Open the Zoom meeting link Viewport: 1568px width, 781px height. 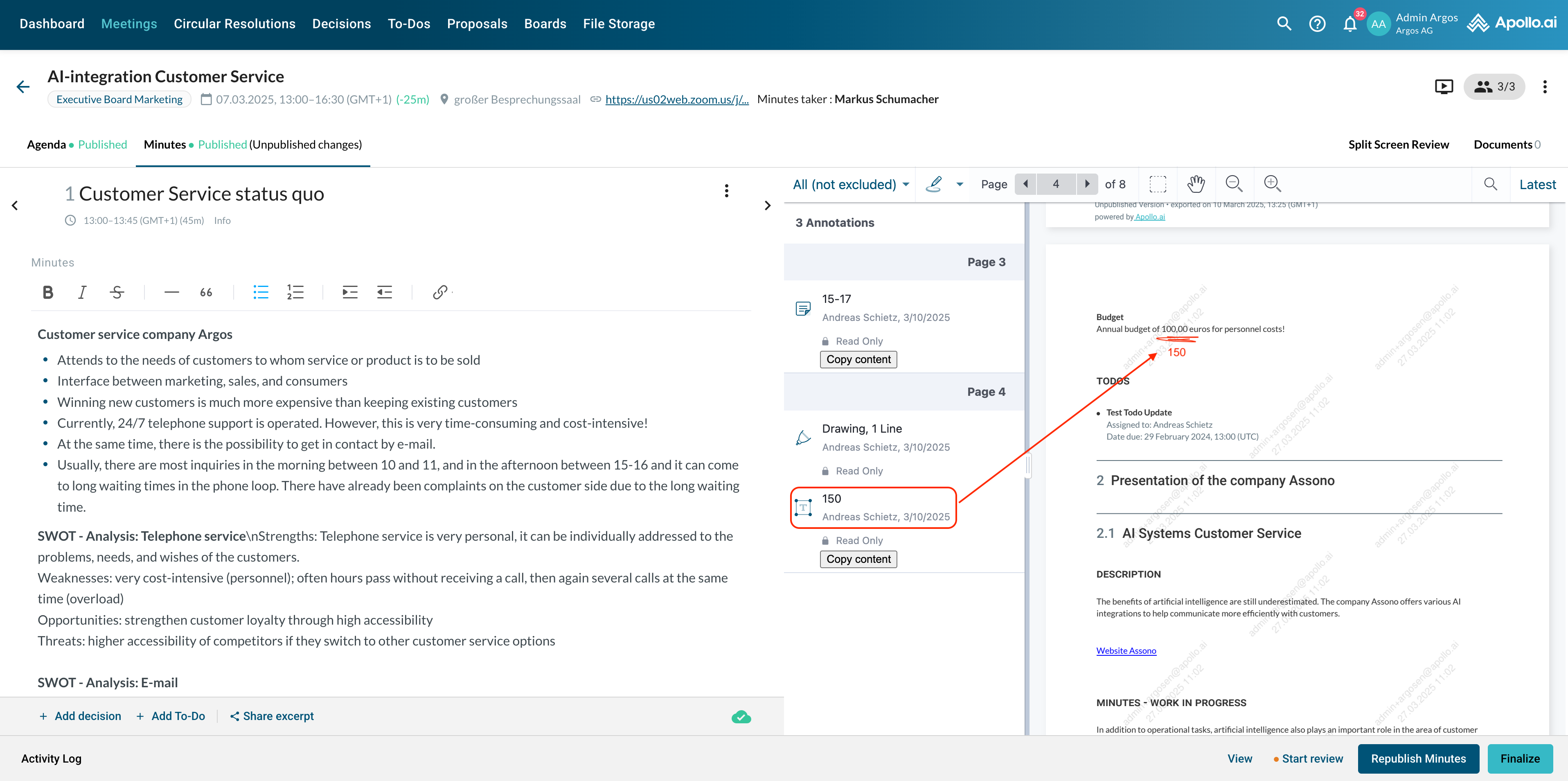(676, 99)
